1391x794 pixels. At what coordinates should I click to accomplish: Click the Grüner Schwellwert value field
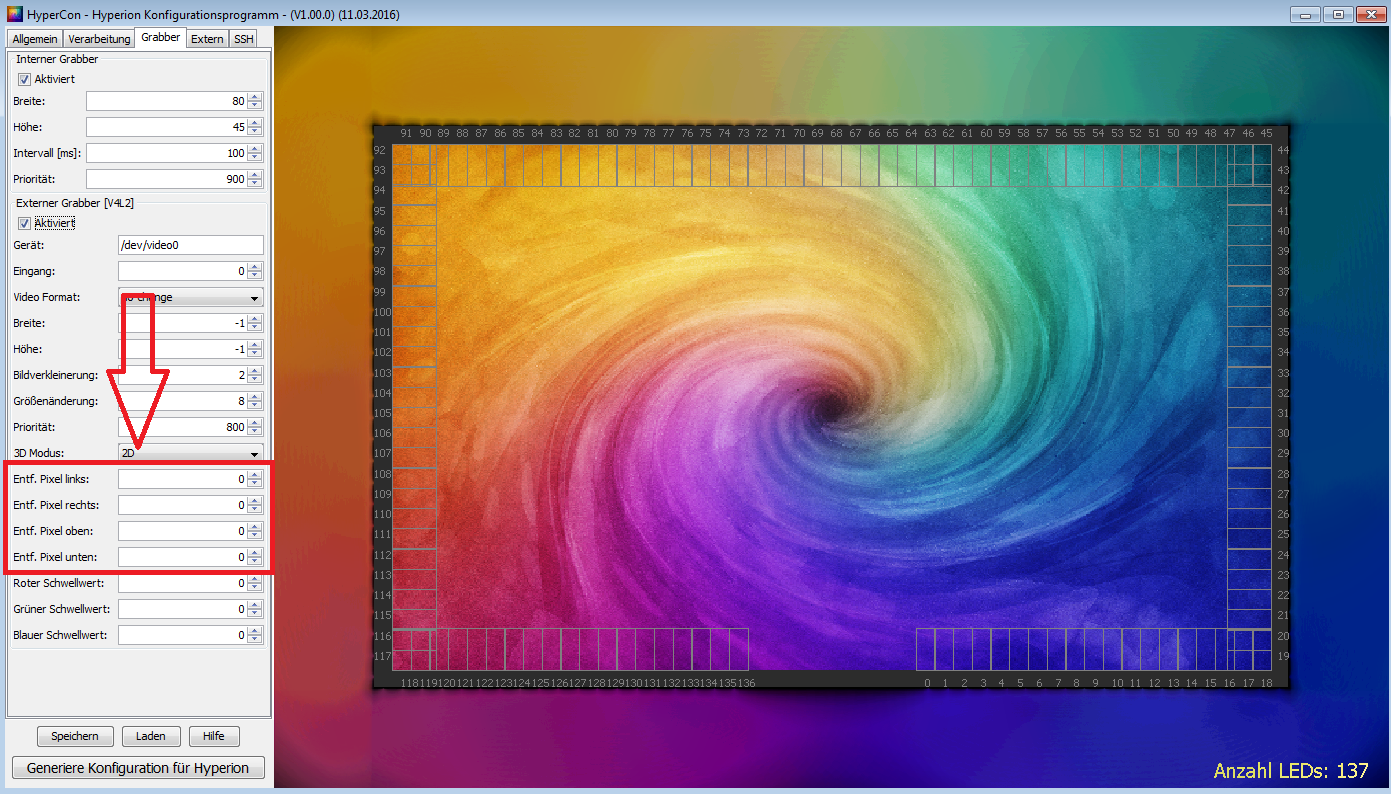coord(182,609)
